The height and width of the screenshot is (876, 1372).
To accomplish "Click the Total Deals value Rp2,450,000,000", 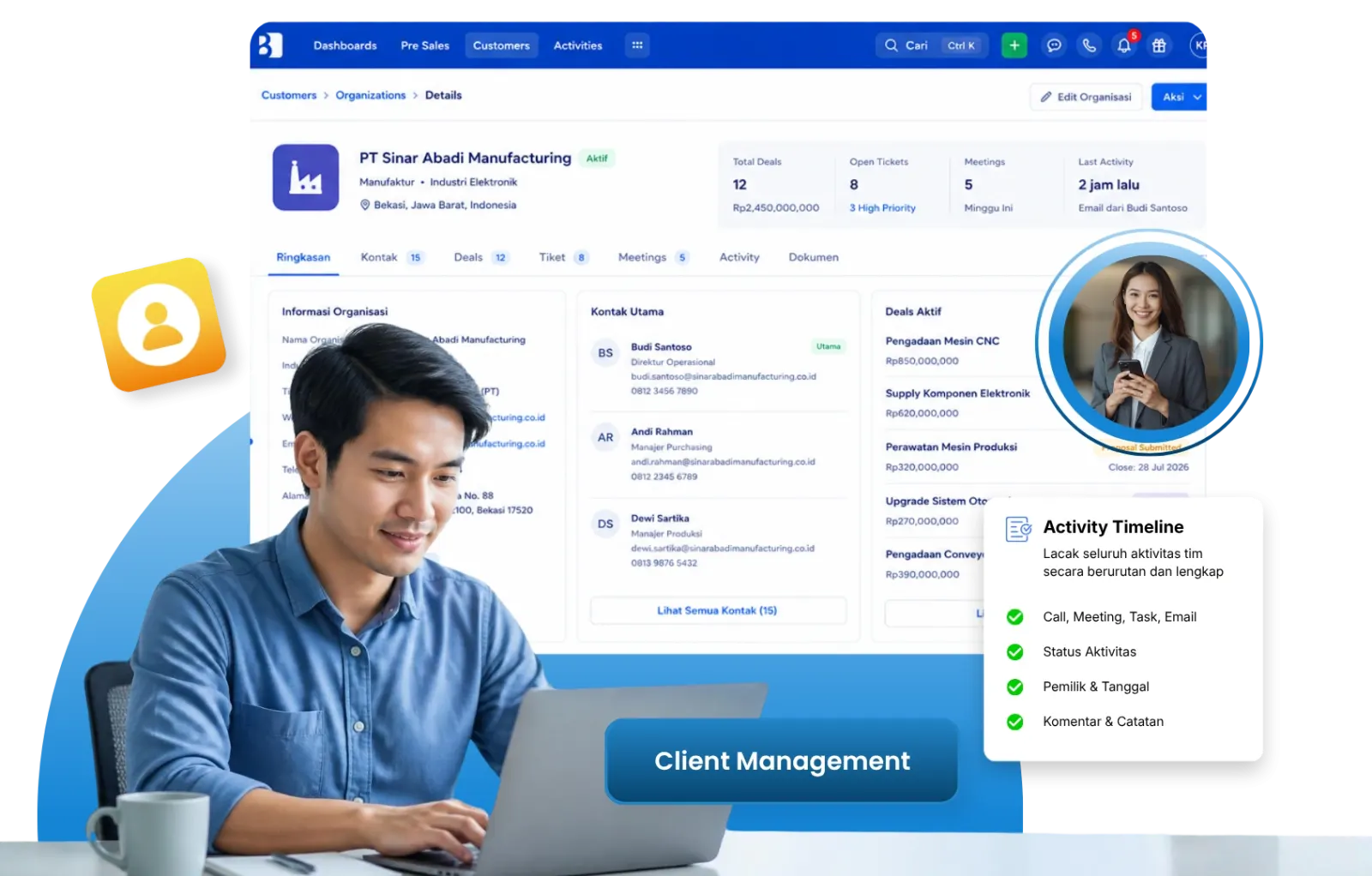I will [x=776, y=207].
